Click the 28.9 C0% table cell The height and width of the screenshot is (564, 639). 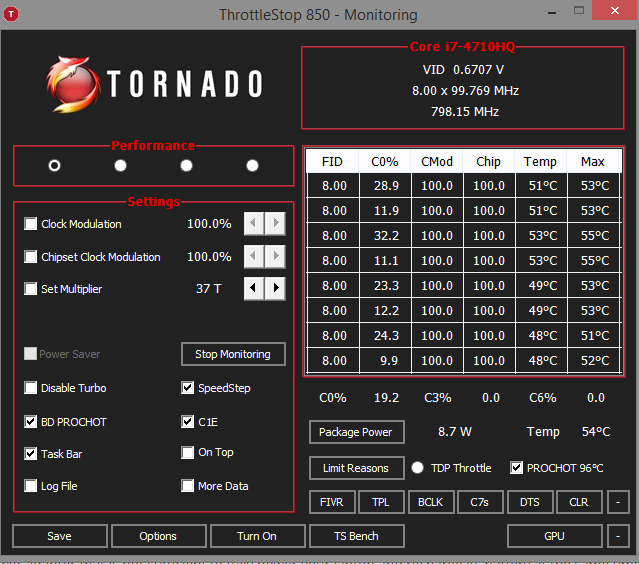click(386, 186)
